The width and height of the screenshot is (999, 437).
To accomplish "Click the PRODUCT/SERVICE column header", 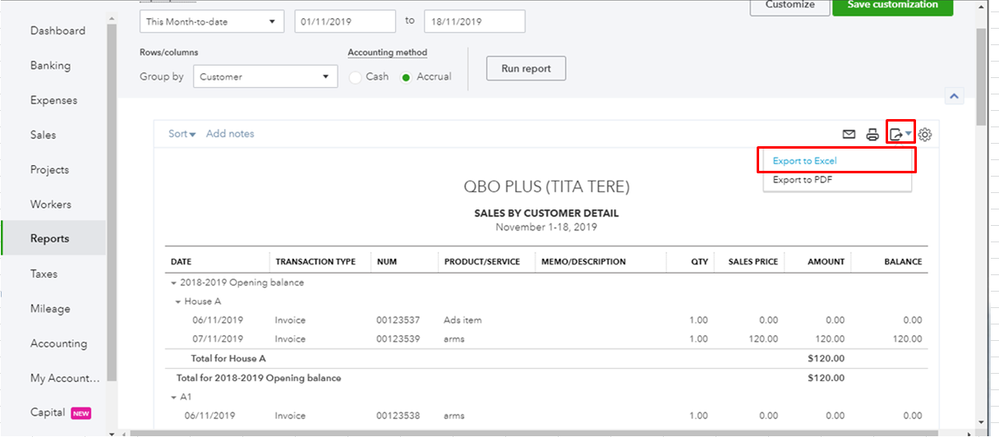I will (x=482, y=262).
